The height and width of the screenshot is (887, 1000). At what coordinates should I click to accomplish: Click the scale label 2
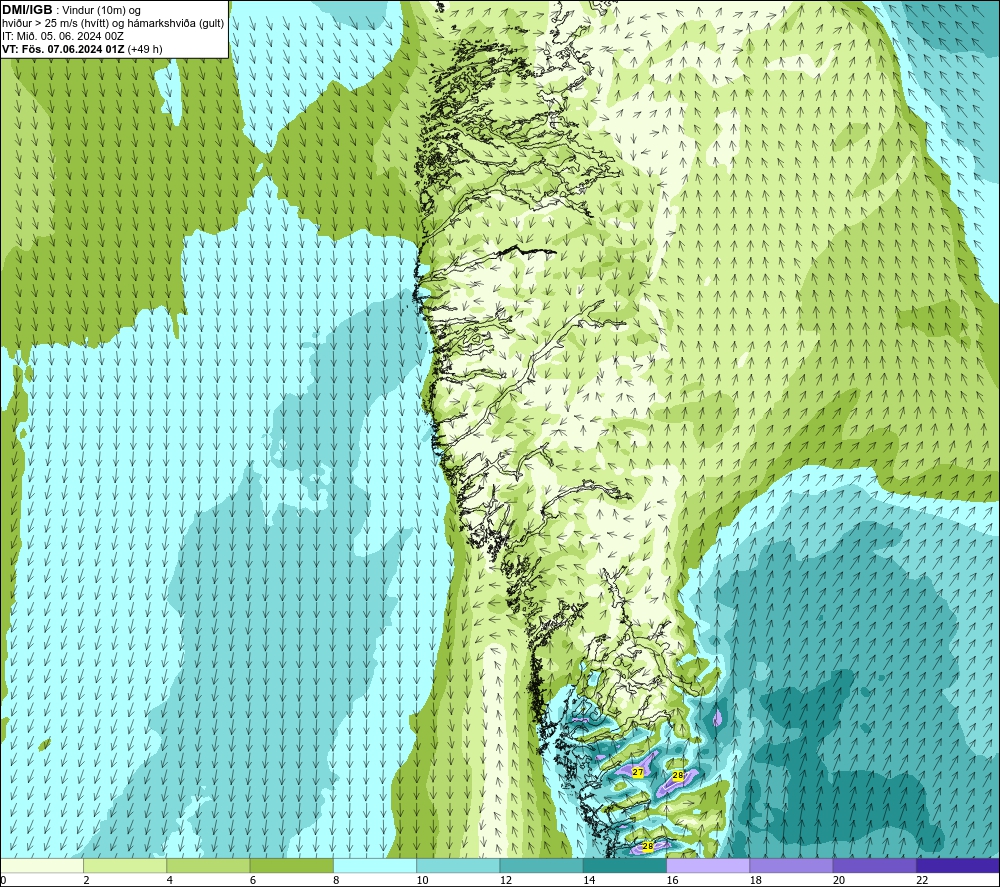86,881
